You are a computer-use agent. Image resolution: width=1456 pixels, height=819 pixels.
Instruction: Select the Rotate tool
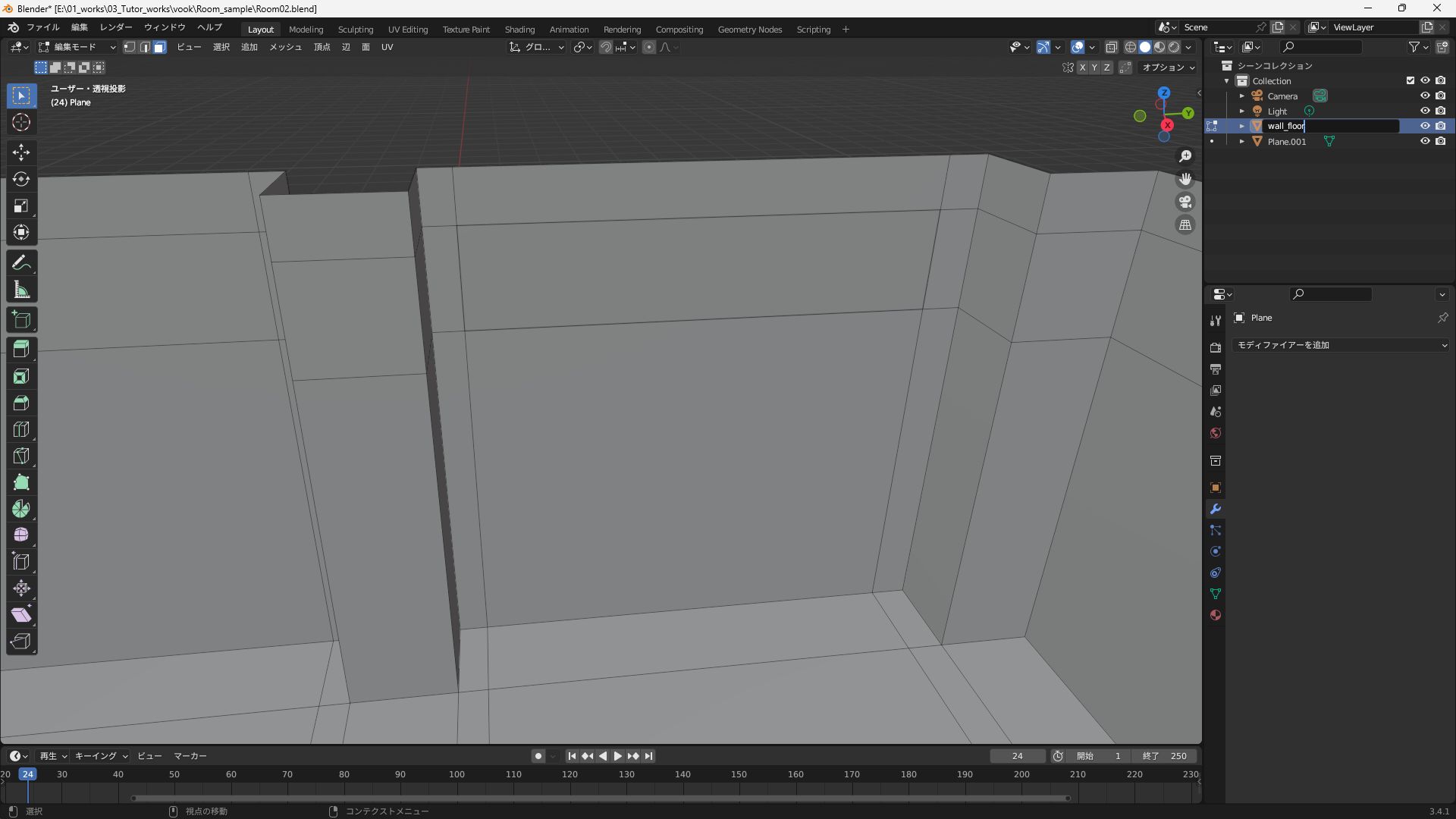point(20,180)
